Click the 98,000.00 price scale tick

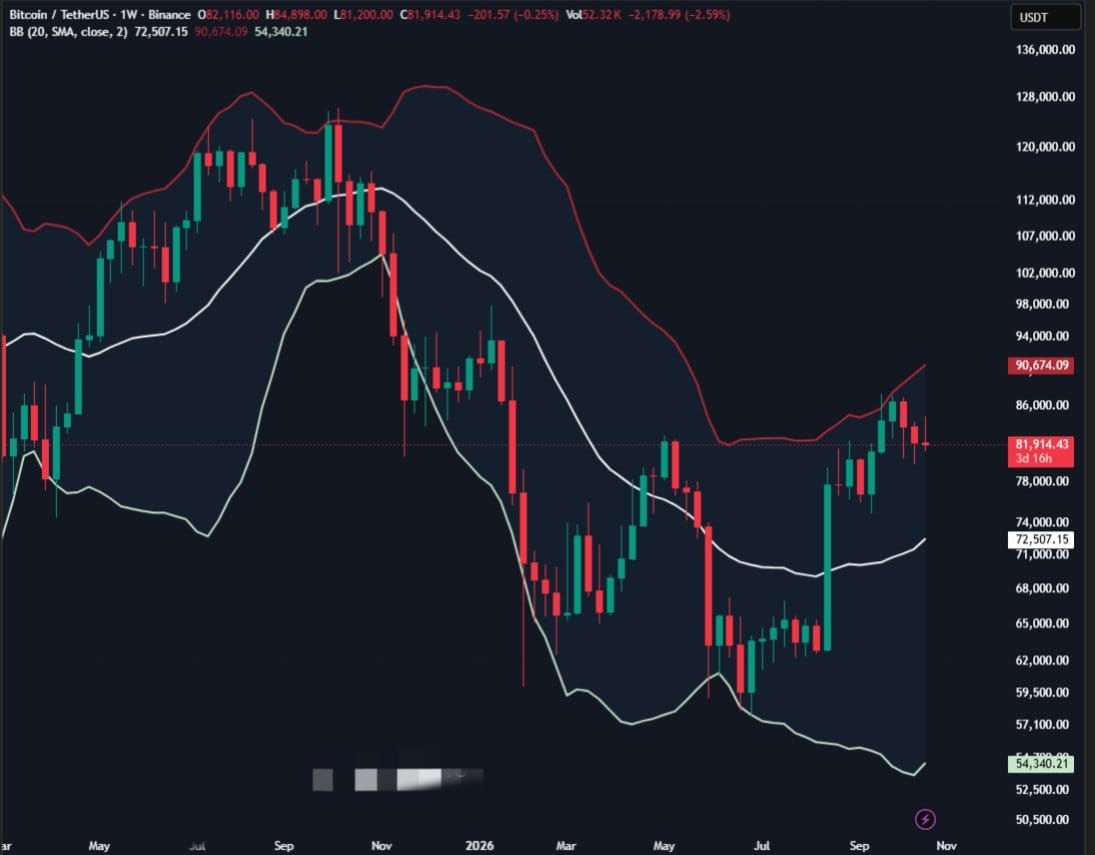click(x=1042, y=304)
